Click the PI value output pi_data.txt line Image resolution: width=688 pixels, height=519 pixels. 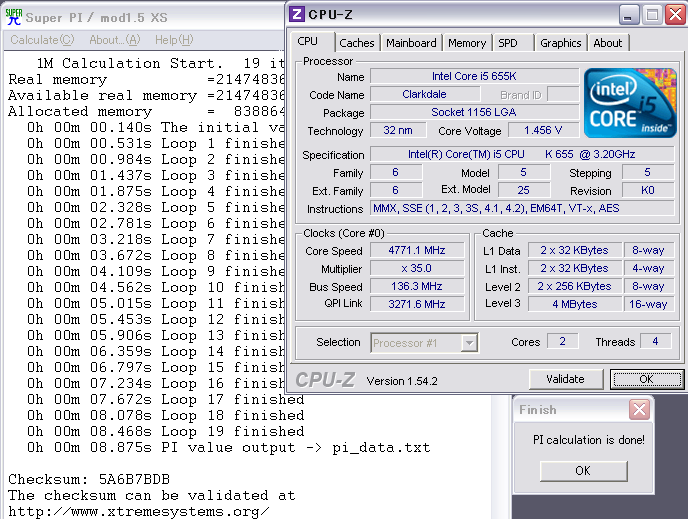pyautogui.click(x=229, y=448)
